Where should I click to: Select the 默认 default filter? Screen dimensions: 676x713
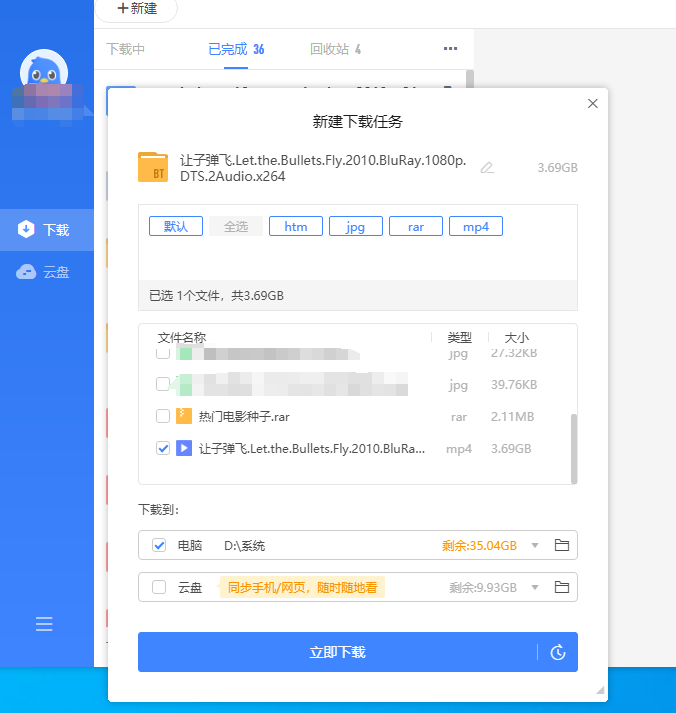176,226
